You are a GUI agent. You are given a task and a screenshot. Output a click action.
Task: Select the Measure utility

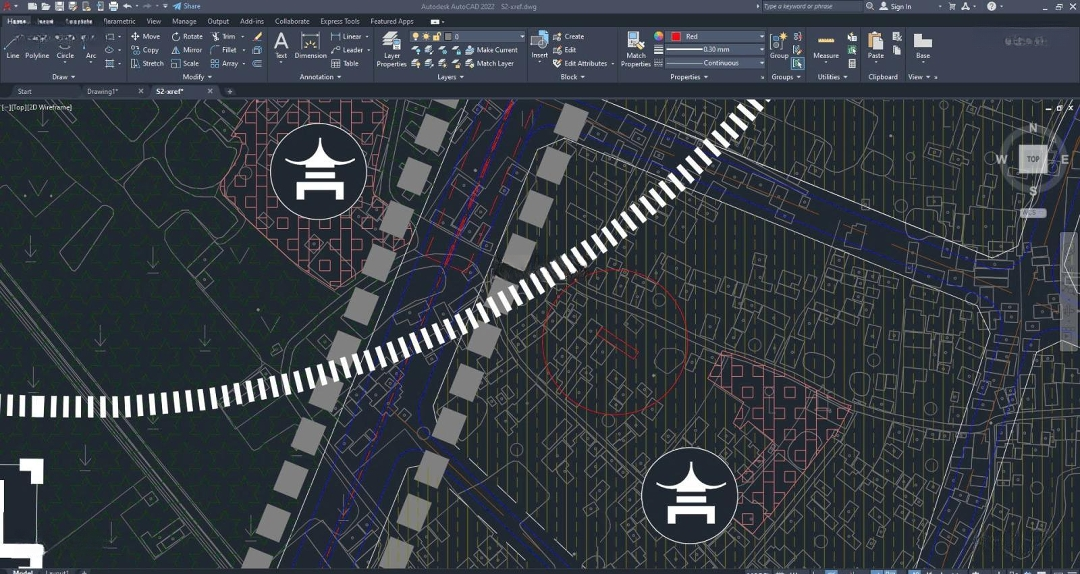(826, 45)
